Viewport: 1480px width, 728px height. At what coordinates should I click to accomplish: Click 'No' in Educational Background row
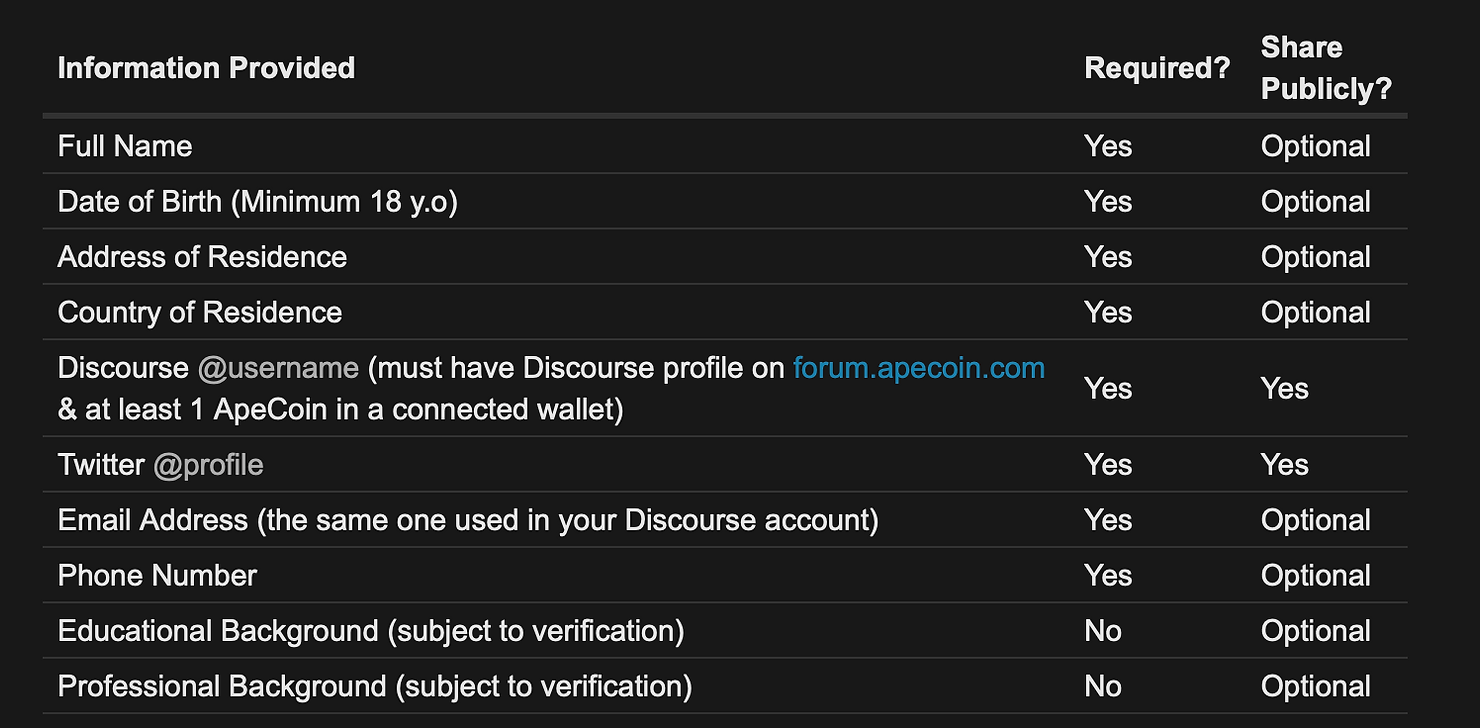tap(1103, 631)
